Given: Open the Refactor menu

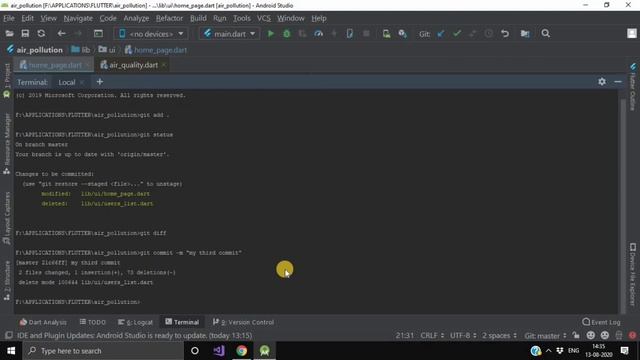Looking at the screenshot, I should (169, 18).
